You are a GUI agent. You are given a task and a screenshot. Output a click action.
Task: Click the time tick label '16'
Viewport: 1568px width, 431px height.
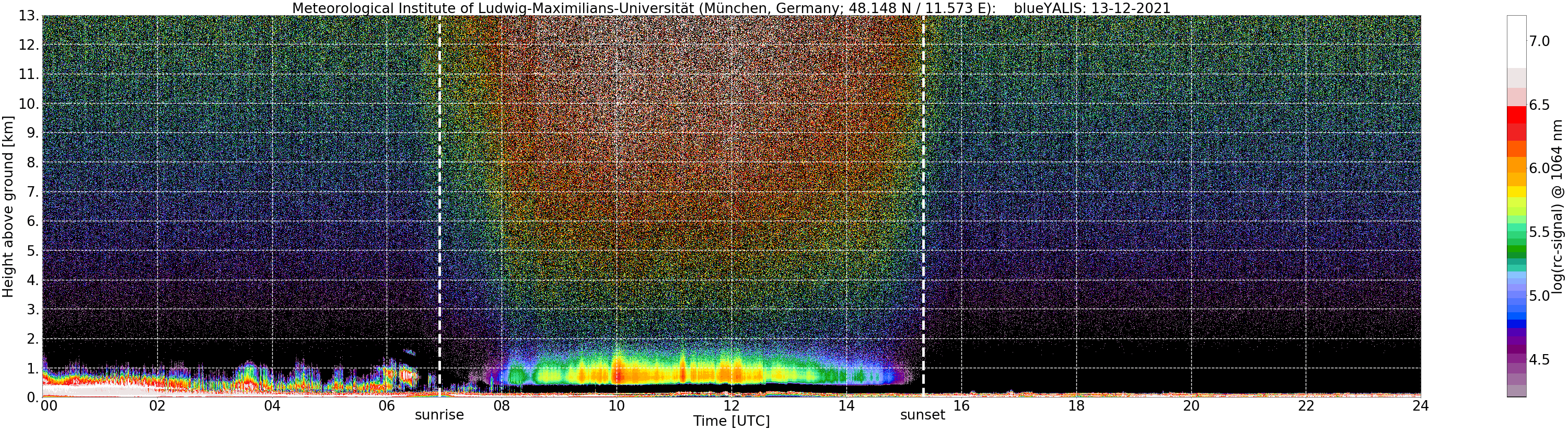(961, 406)
